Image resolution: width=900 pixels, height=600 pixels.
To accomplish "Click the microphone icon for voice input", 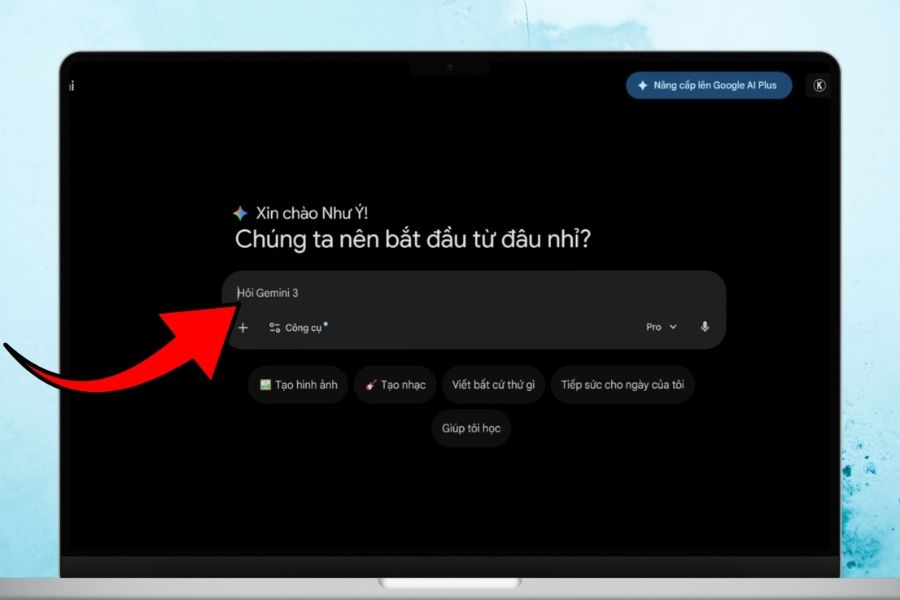I will pyautogui.click(x=705, y=327).
